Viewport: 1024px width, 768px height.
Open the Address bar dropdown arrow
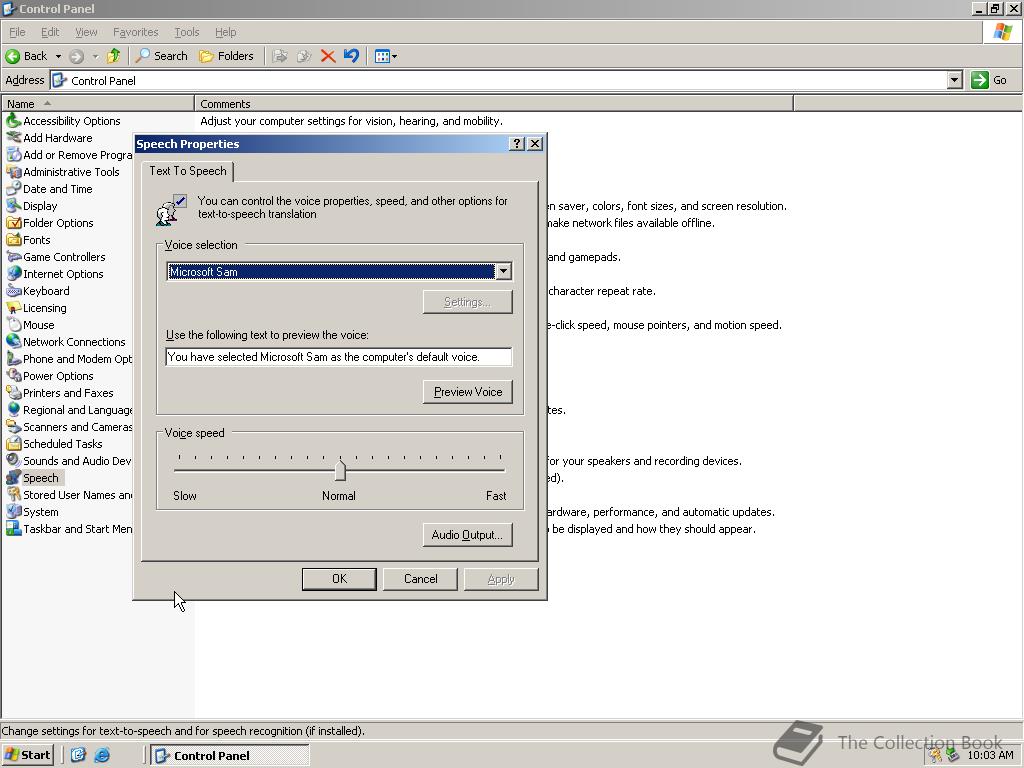(955, 80)
